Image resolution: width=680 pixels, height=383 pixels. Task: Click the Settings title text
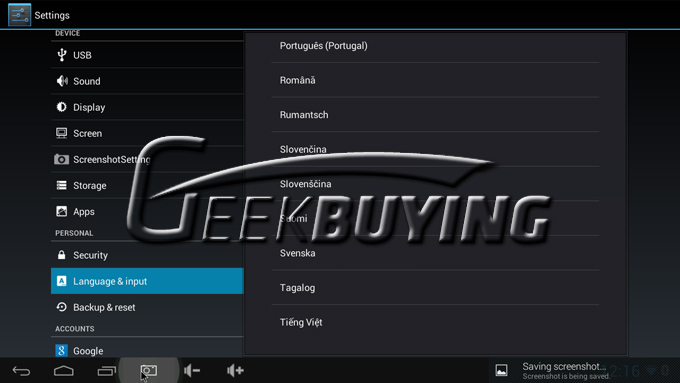[x=52, y=15]
